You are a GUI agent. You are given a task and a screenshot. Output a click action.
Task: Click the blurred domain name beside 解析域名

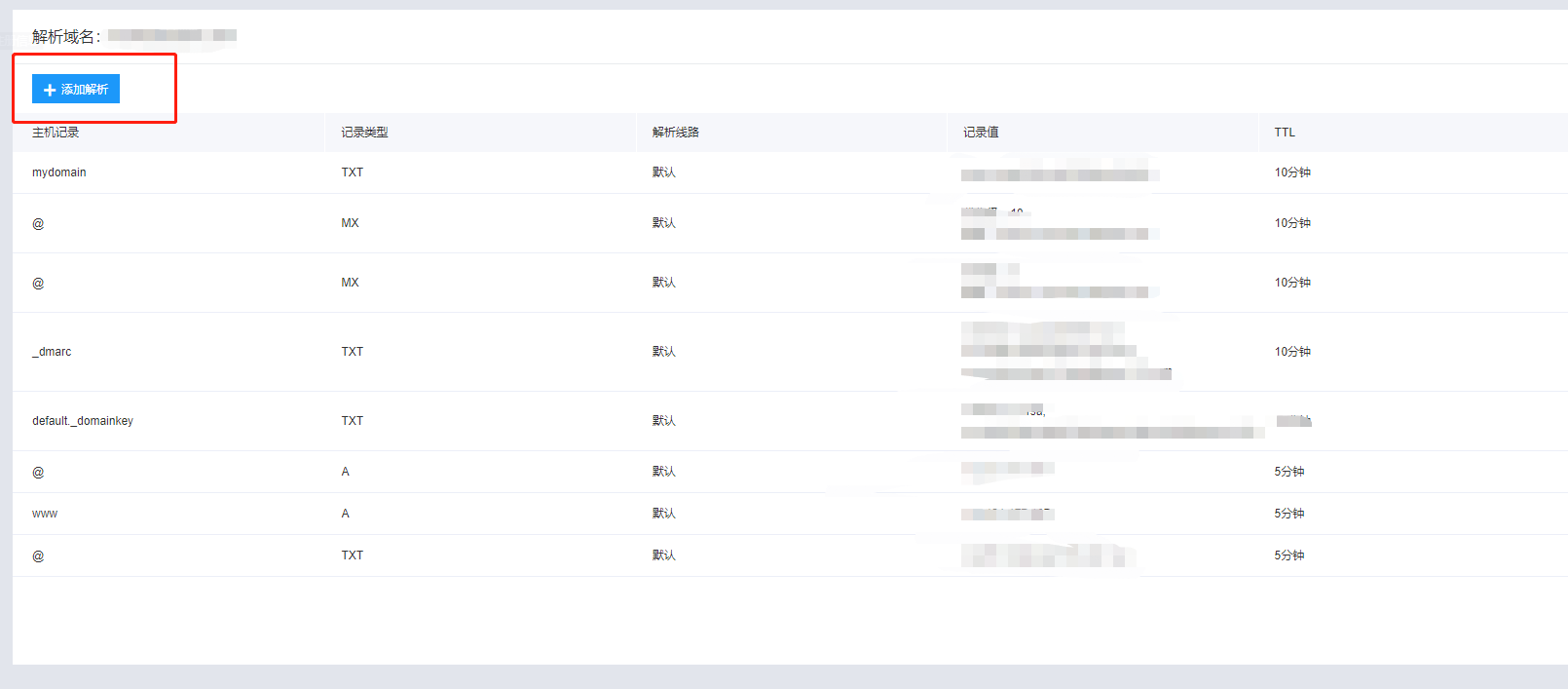click(x=171, y=36)
